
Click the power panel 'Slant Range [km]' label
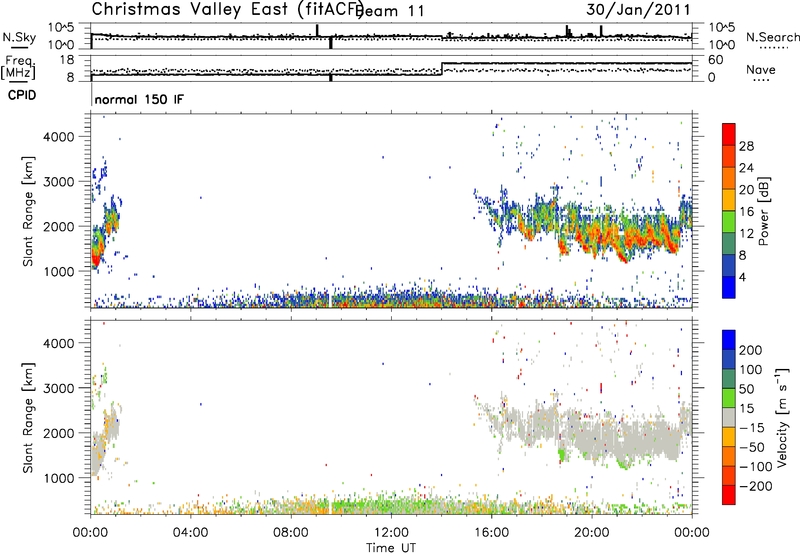pyautogui.click(x=28, y=211)
